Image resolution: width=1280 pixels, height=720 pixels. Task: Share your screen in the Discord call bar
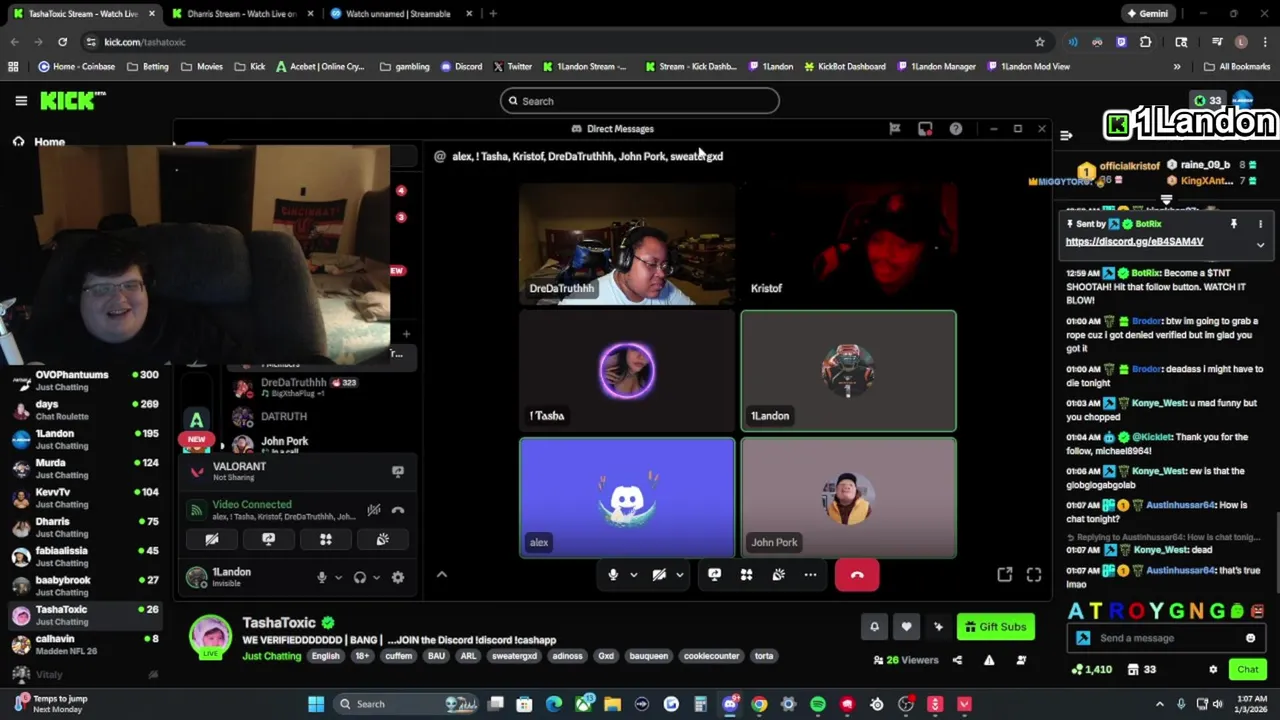[714, 575]
